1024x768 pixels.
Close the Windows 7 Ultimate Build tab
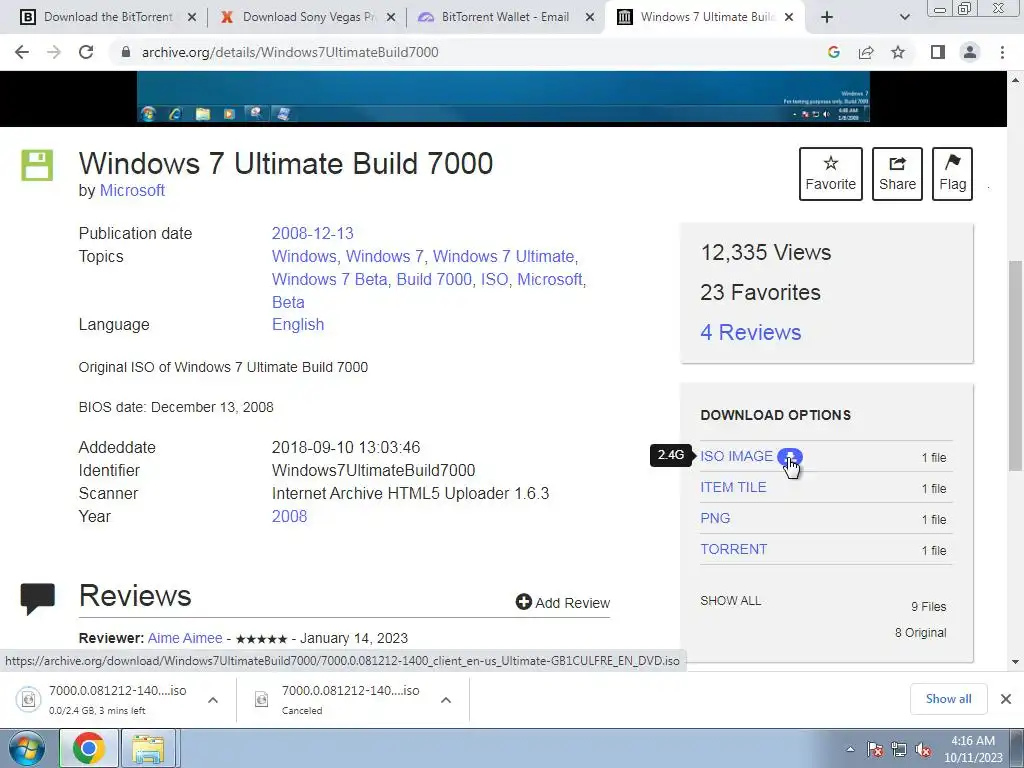tap(789, 18)
